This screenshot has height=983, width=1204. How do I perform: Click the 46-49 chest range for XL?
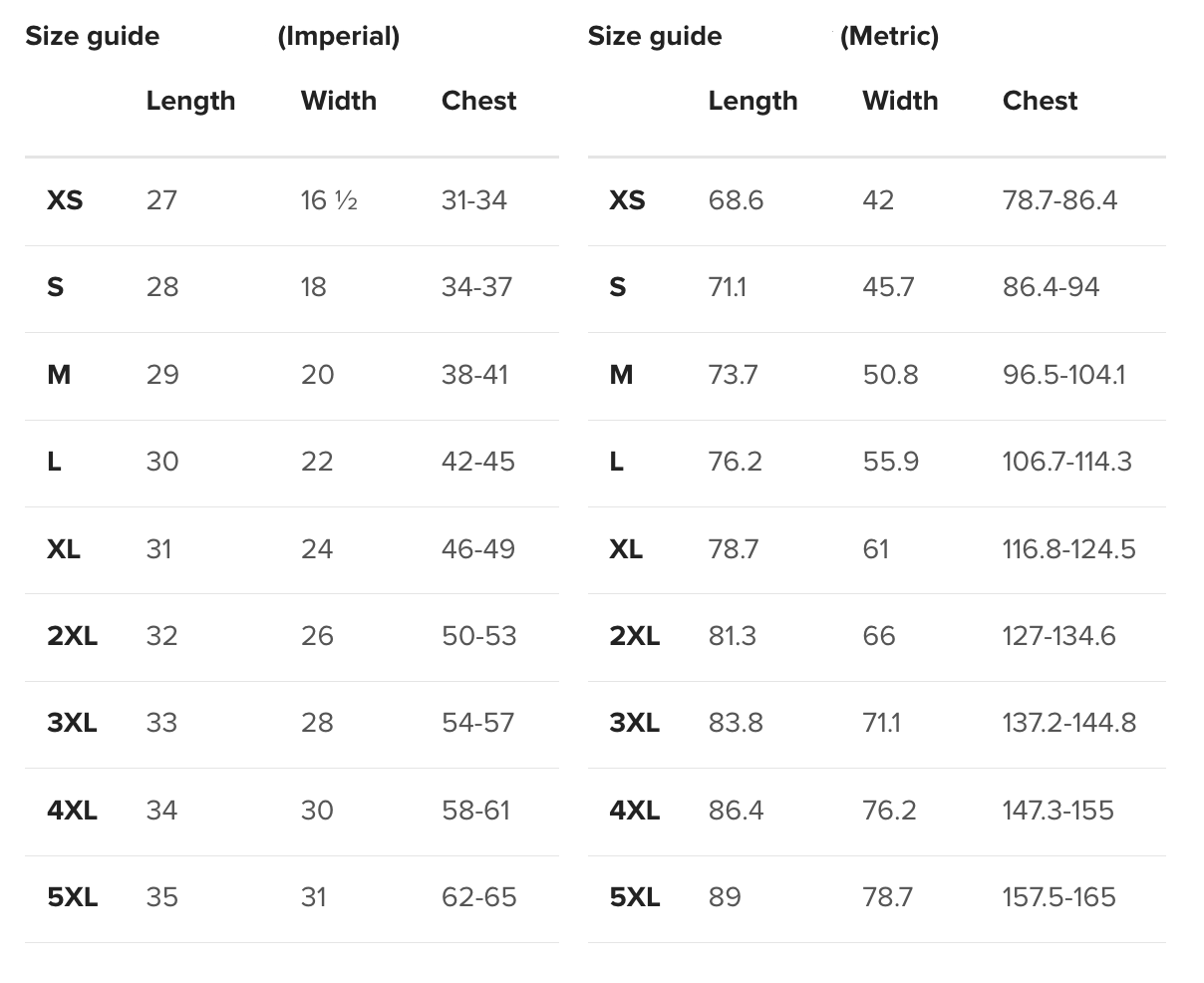[x=478, y=549]
